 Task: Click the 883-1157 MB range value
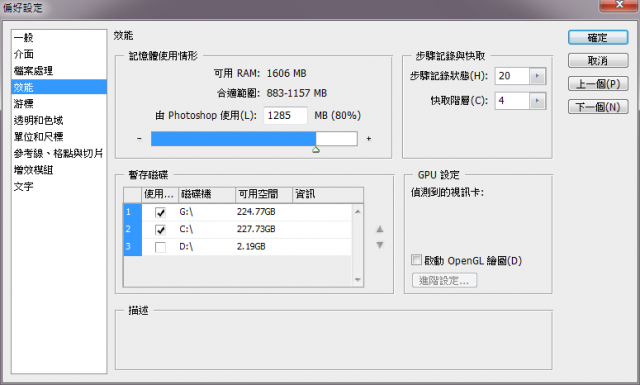(x=297, y=93)
